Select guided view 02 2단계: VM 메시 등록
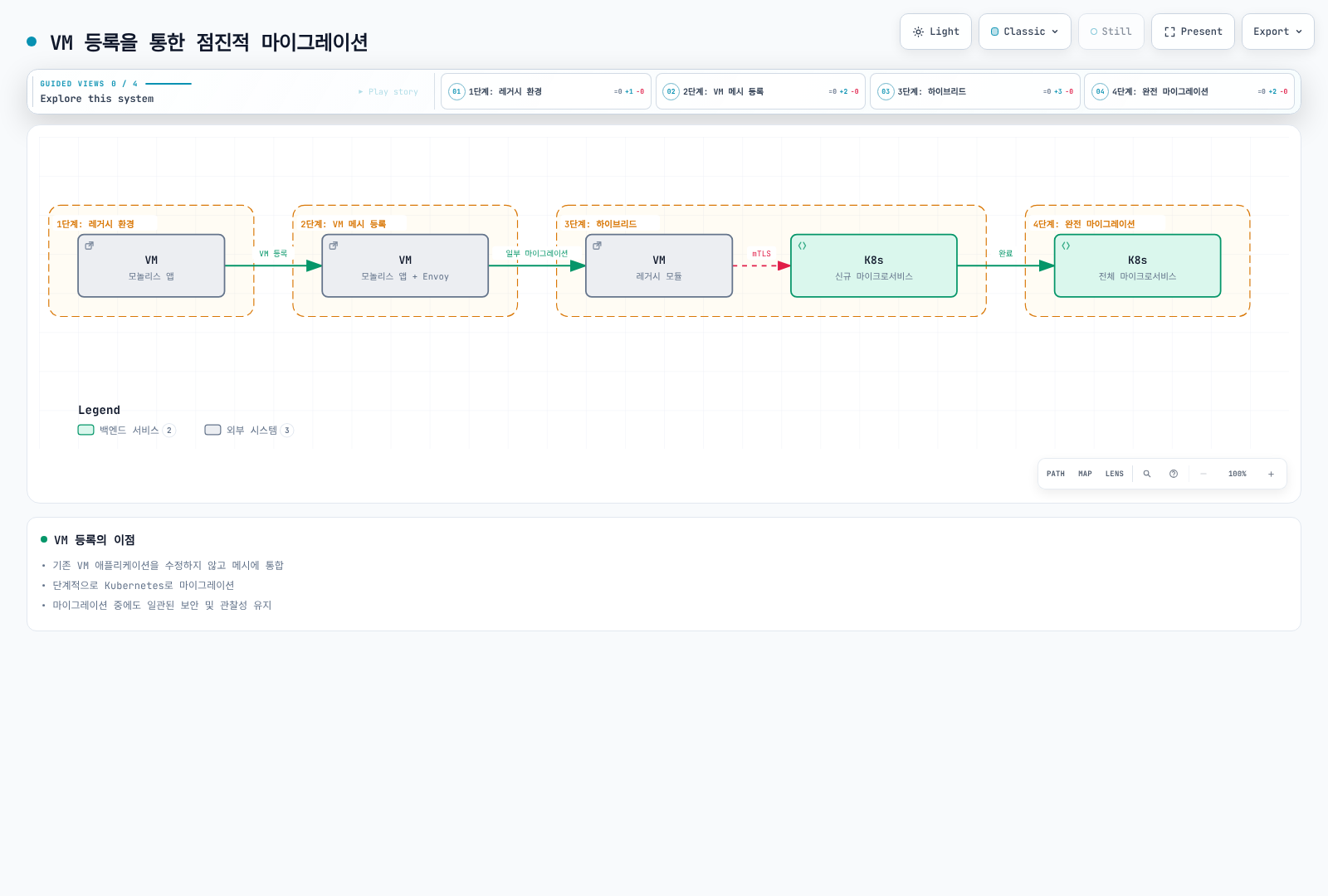The width and height of the screenshot is (1328, 896). pyautogui.click(x=760, y=91)
